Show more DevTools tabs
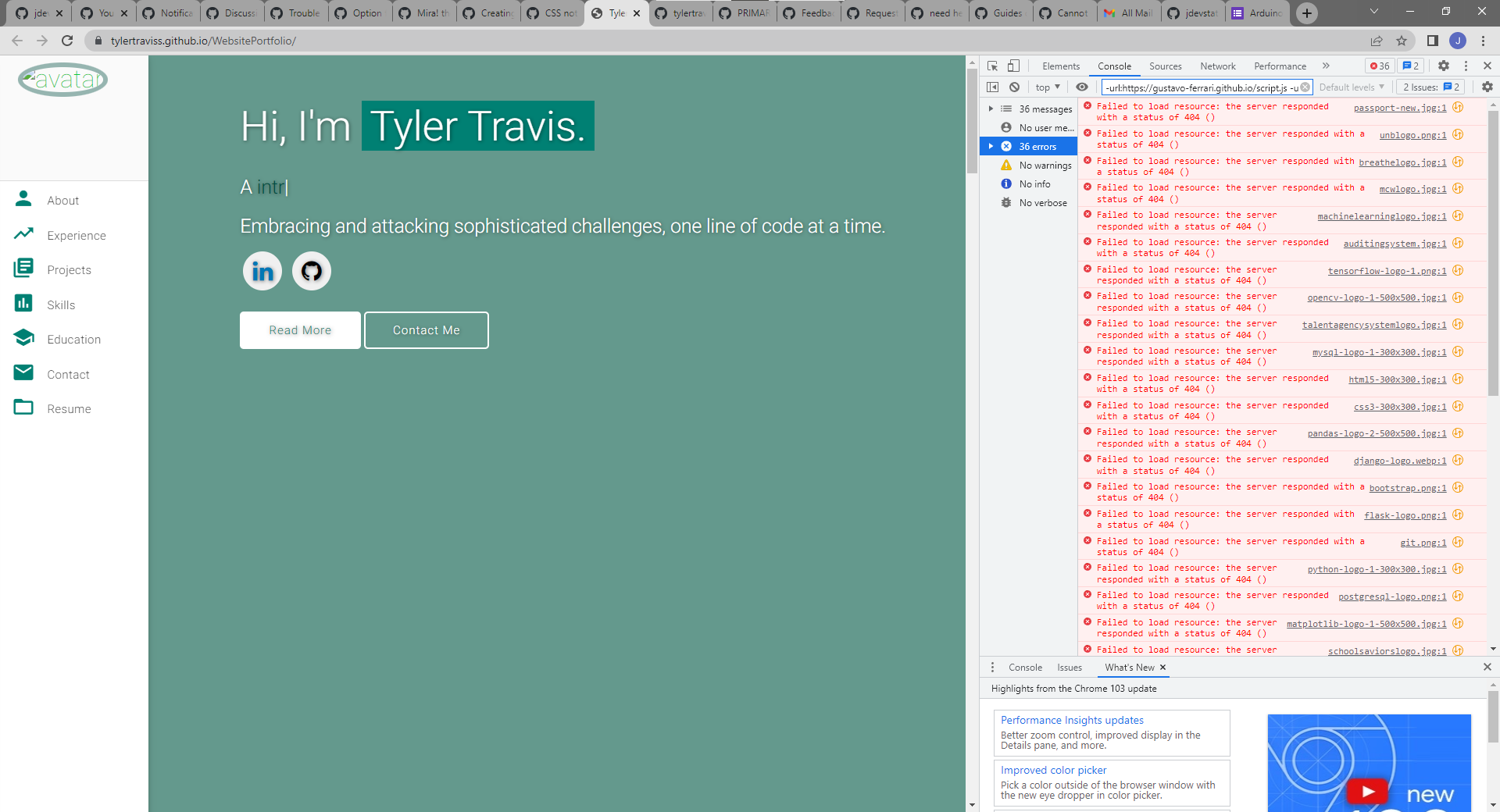The width and height of the screenshot is (1500, 812). (1327, 66)
